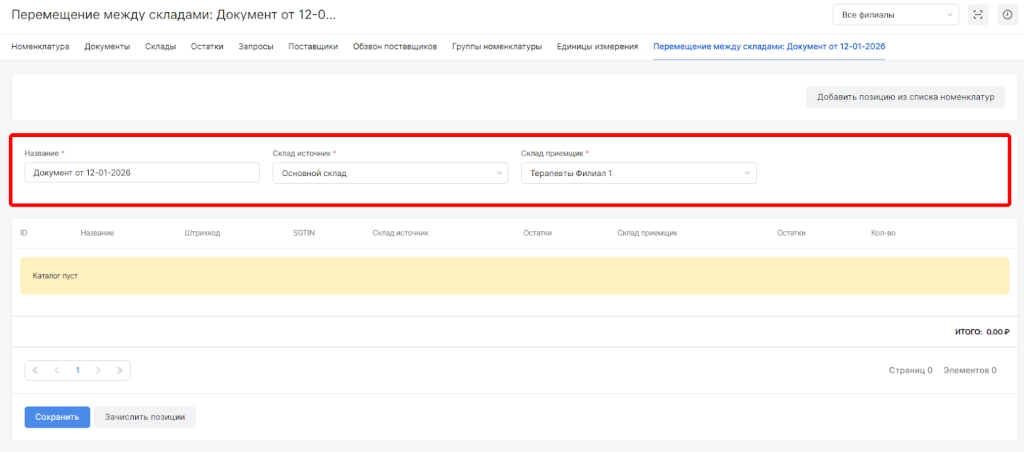Go to first page double-arrow
This screenshot has height=452, width=1024.
tap(36, 370)
